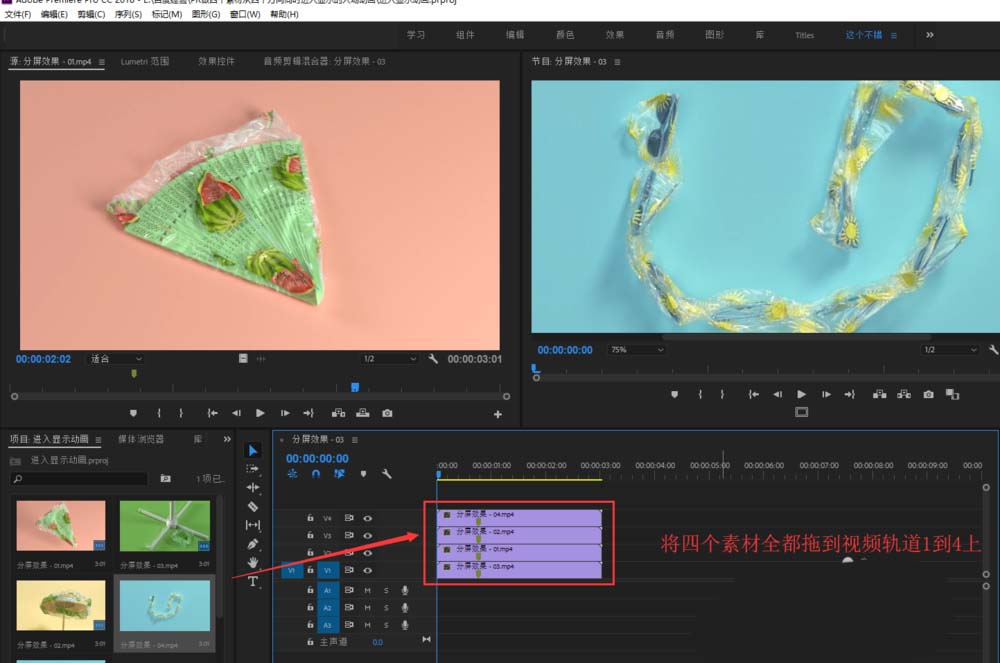Image resolution: width=1000 pixels, height=663 pixels.
Task: Play the Program monitor sequence
Action: point(801,395)
